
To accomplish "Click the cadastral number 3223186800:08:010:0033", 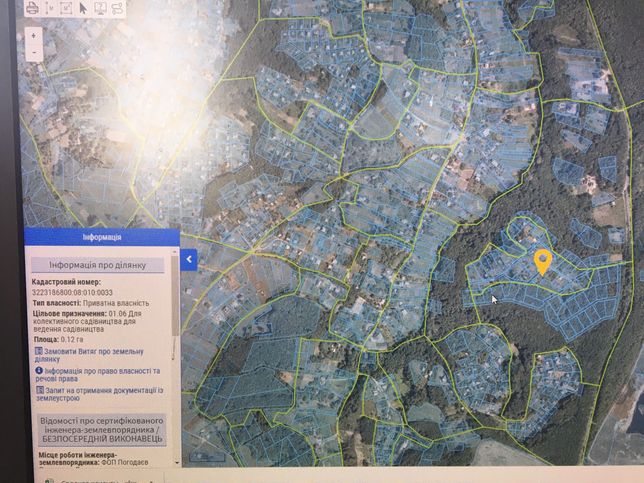I will pyautogui.click(x=72, y=292).
